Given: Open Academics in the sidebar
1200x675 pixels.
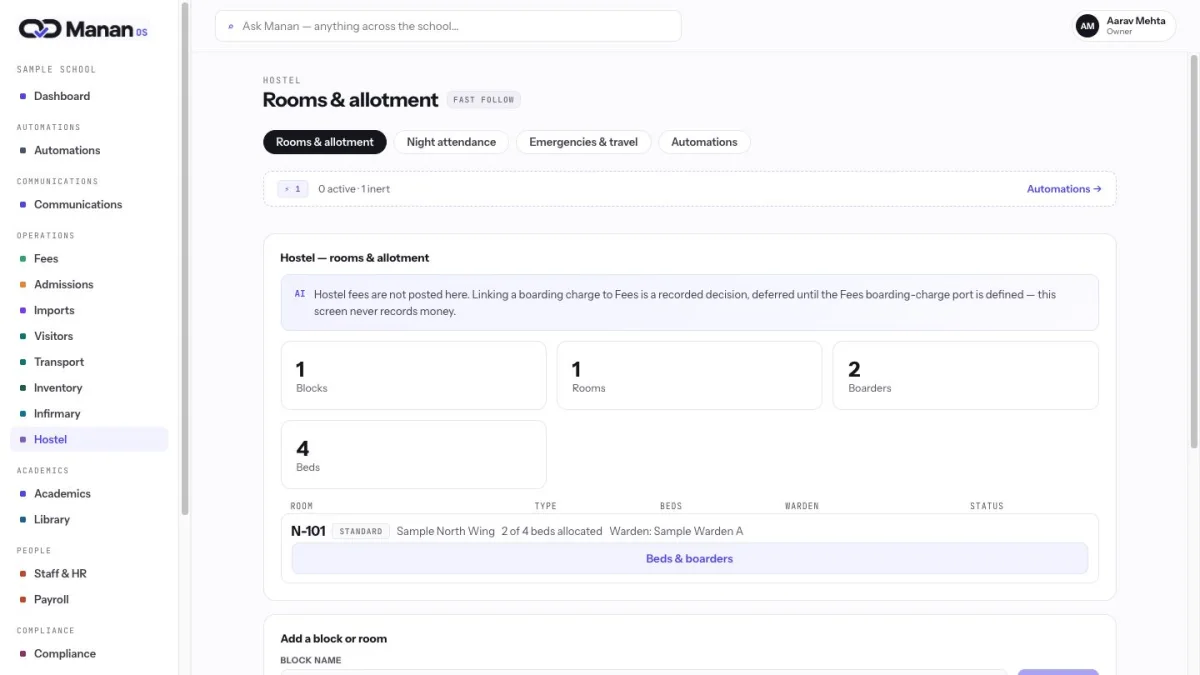Looking at the screenshot, I should [x=89, y=494].
